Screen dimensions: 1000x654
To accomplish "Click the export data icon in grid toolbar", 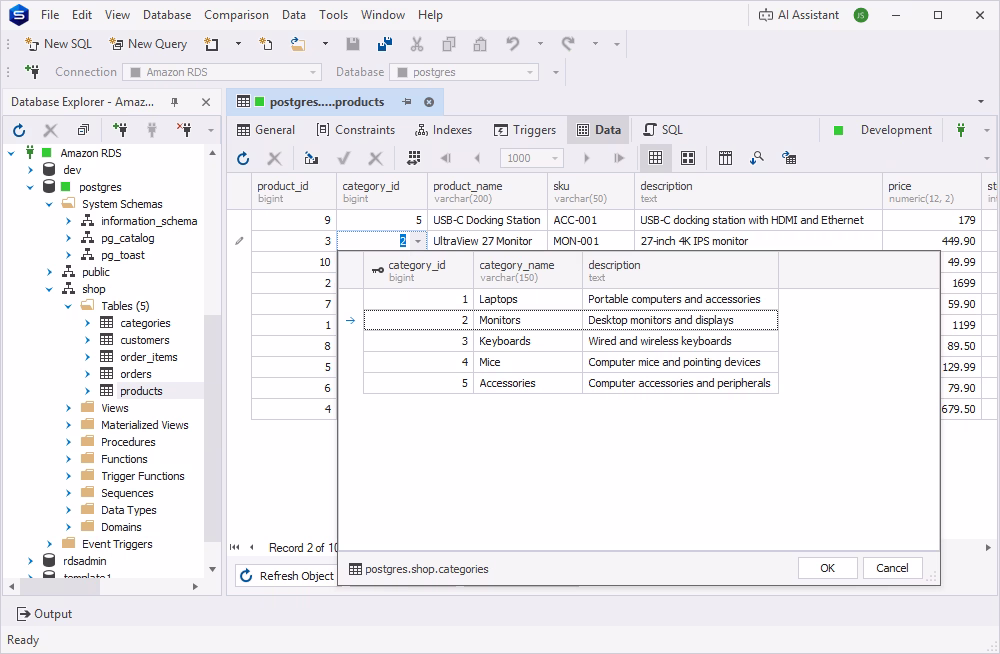I will pyautogui.click(x=311, y=158).
